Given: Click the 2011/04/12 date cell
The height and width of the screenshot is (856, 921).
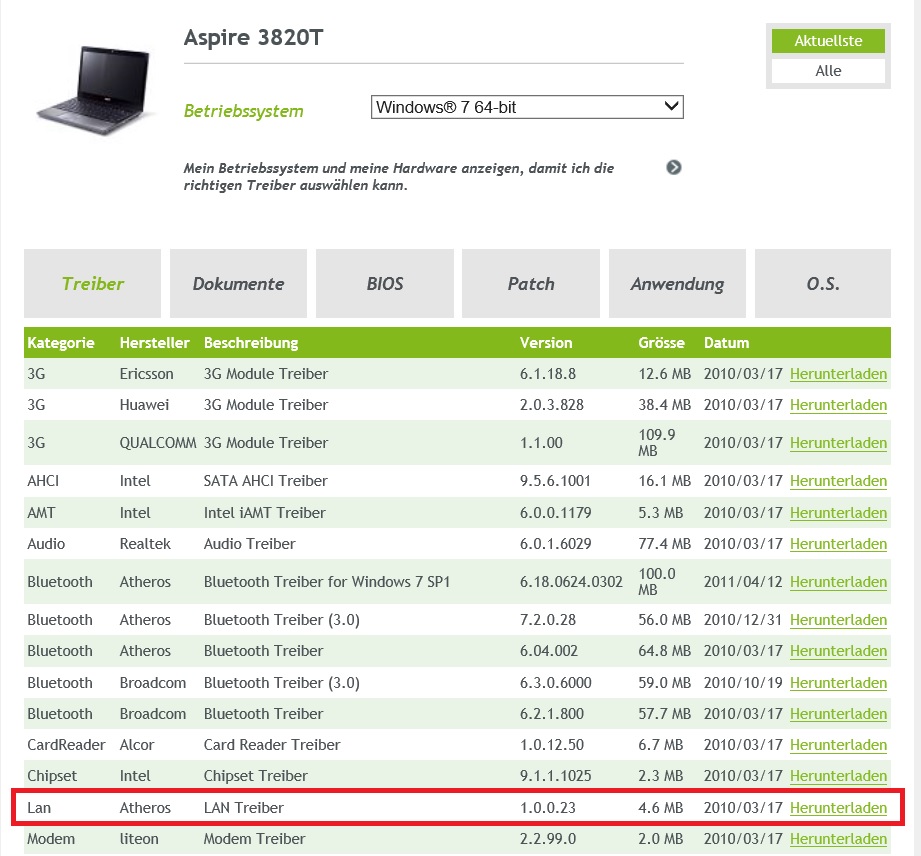Looking at the screenshot, I should (743, 582).
